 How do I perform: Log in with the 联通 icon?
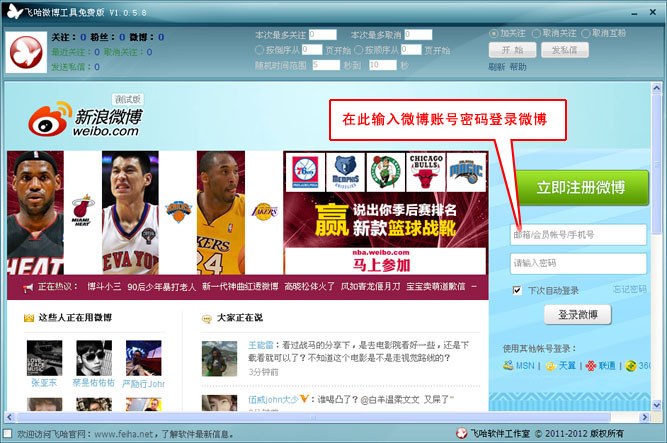[590, 366]
